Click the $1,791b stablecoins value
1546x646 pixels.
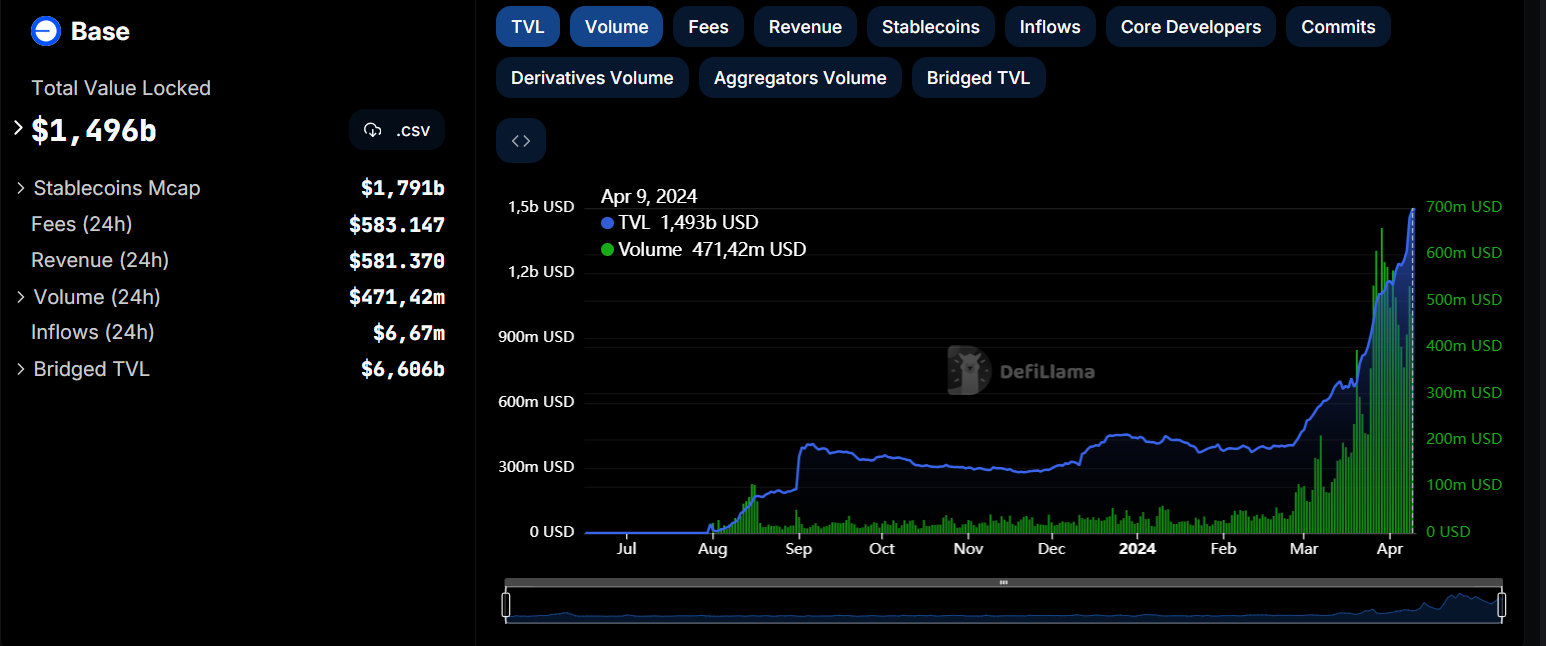pos(403,188)
